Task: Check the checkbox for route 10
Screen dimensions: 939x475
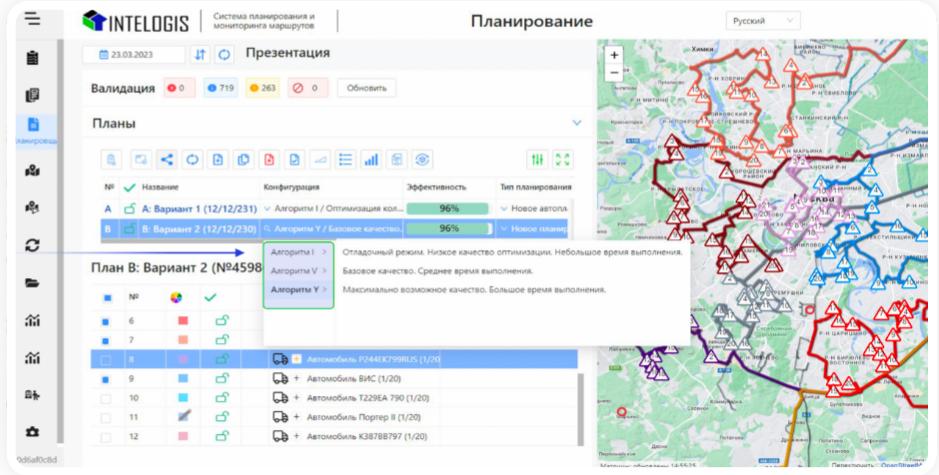Action: 105,398
